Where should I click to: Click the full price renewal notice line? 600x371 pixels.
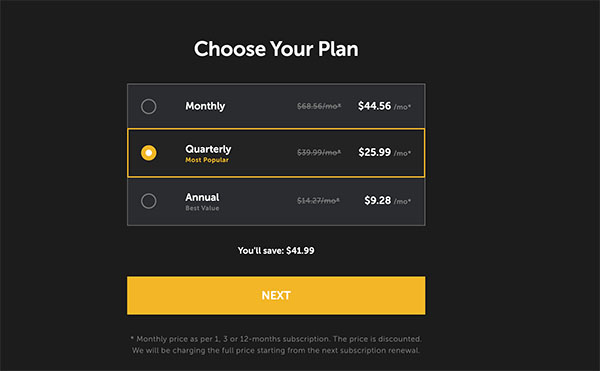[x=276, y=350]
